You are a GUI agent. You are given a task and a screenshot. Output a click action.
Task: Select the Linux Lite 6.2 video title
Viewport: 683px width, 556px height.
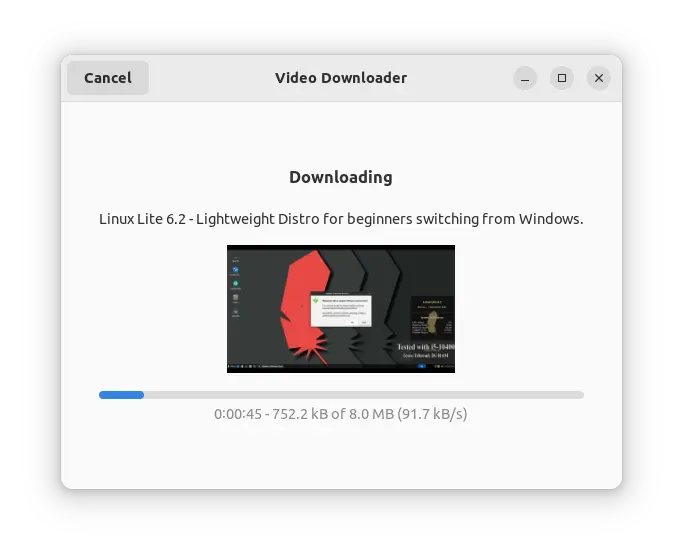pyautogui.click(x=341, y=219)
